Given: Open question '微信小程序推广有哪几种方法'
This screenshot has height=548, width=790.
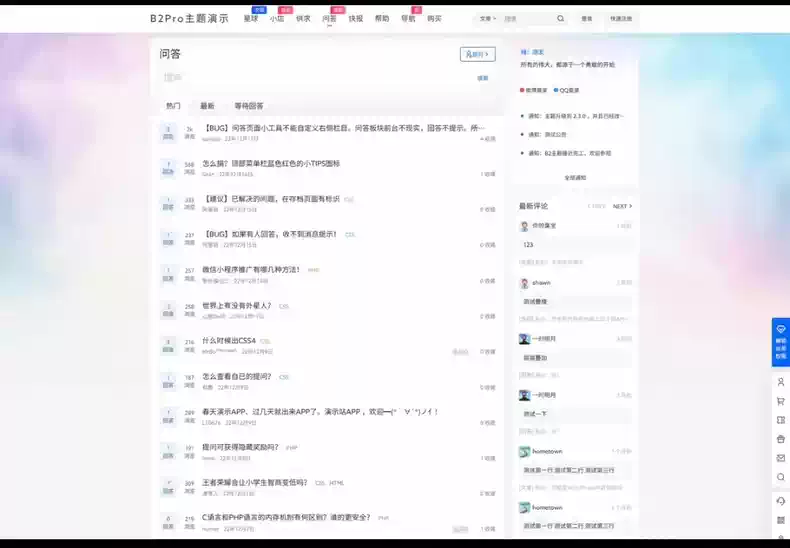Looking at the screenshot, I should tap(251, 270).
